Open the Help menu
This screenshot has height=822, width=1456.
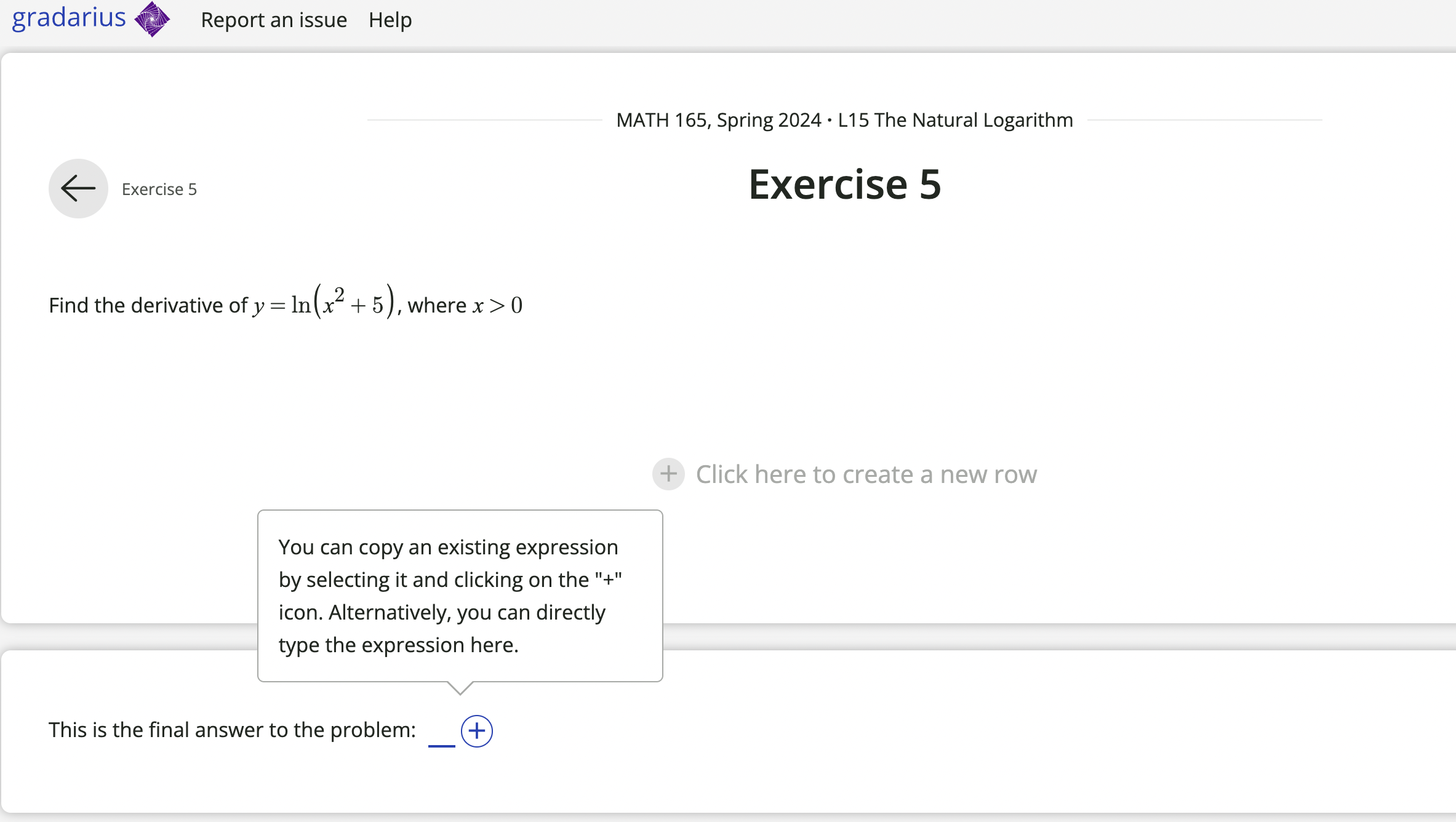(x=390, y=20)
